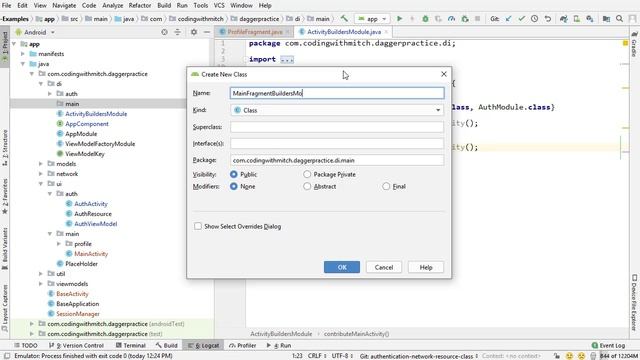Viewport: 640px width, 360px height.
Task: Start debugging with the bug icon
Action: click(x=425, y=19)
